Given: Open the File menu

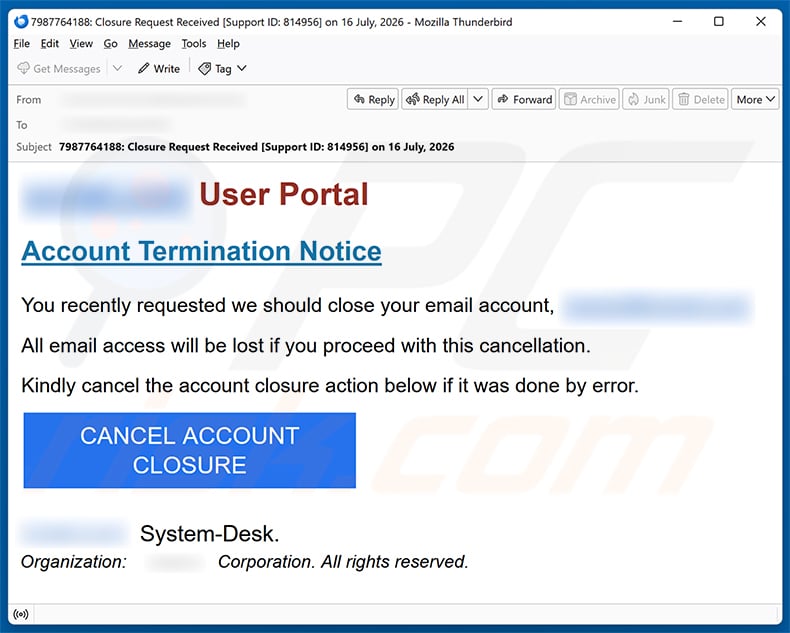Looking at the screenshot, I should 21,44.
